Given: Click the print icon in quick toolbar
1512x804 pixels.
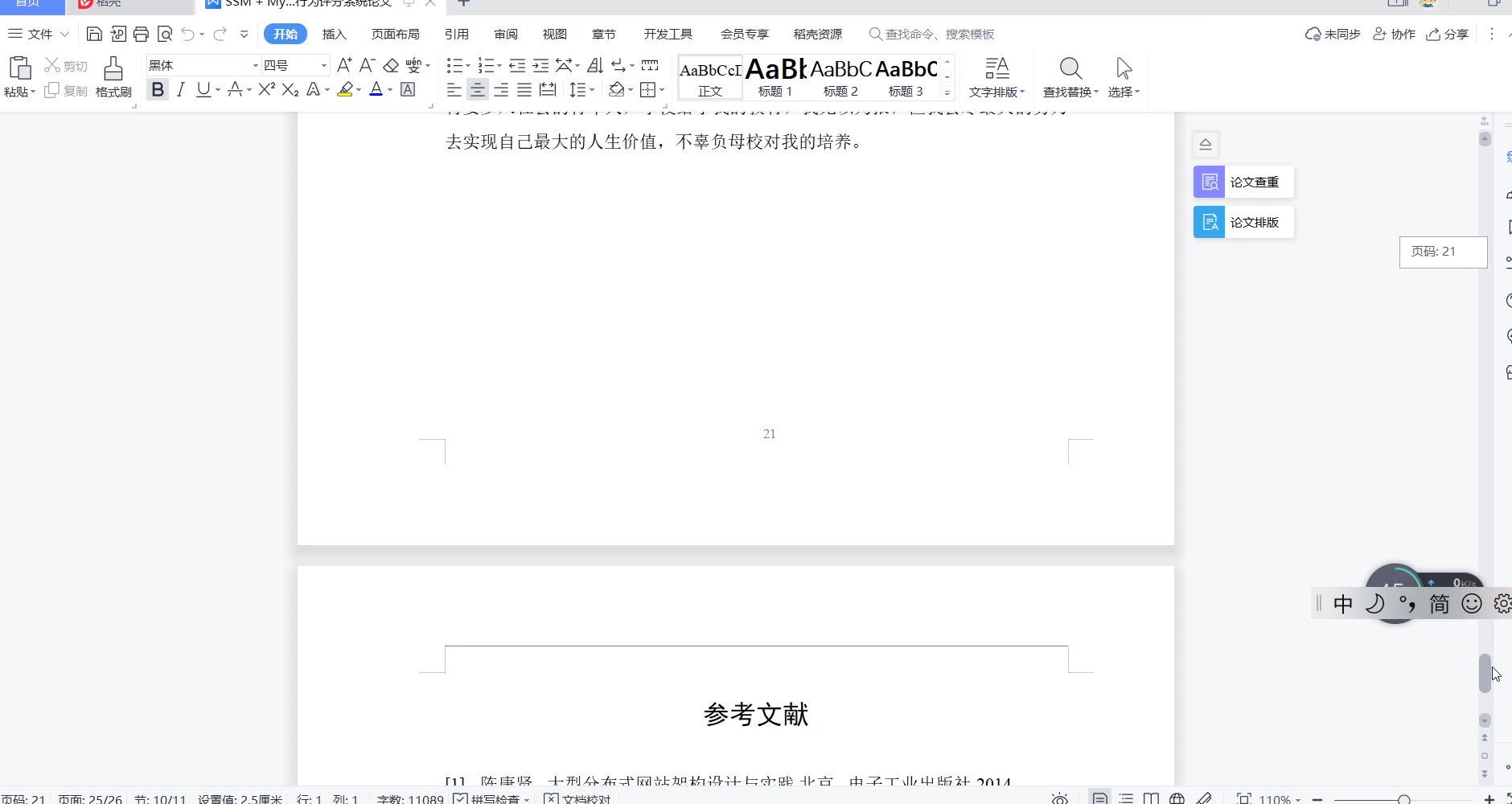Looking at the screenshot, I should pyautogui.click(x=142, y=34).
